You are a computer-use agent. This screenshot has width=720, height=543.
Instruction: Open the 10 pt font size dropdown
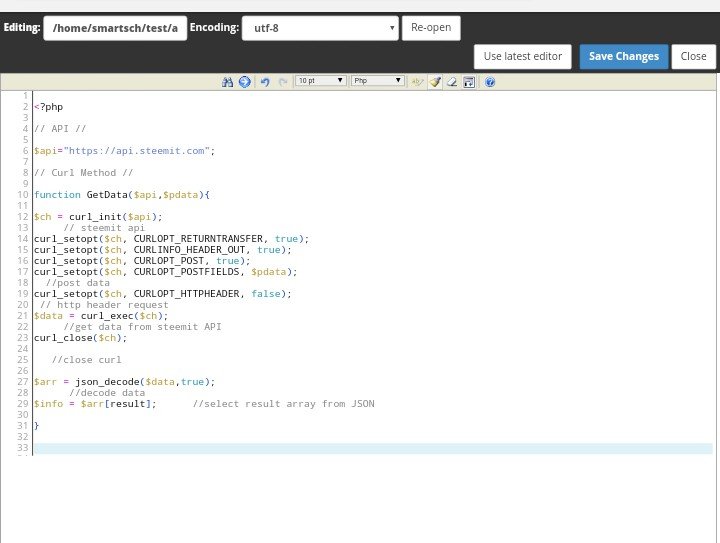[321, 81]
